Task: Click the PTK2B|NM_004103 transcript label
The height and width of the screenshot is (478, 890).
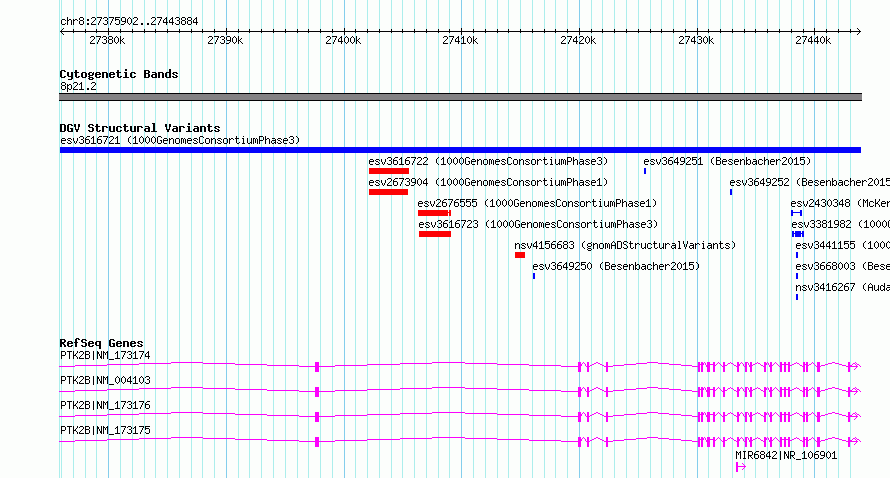Action: tap(106, 380)
